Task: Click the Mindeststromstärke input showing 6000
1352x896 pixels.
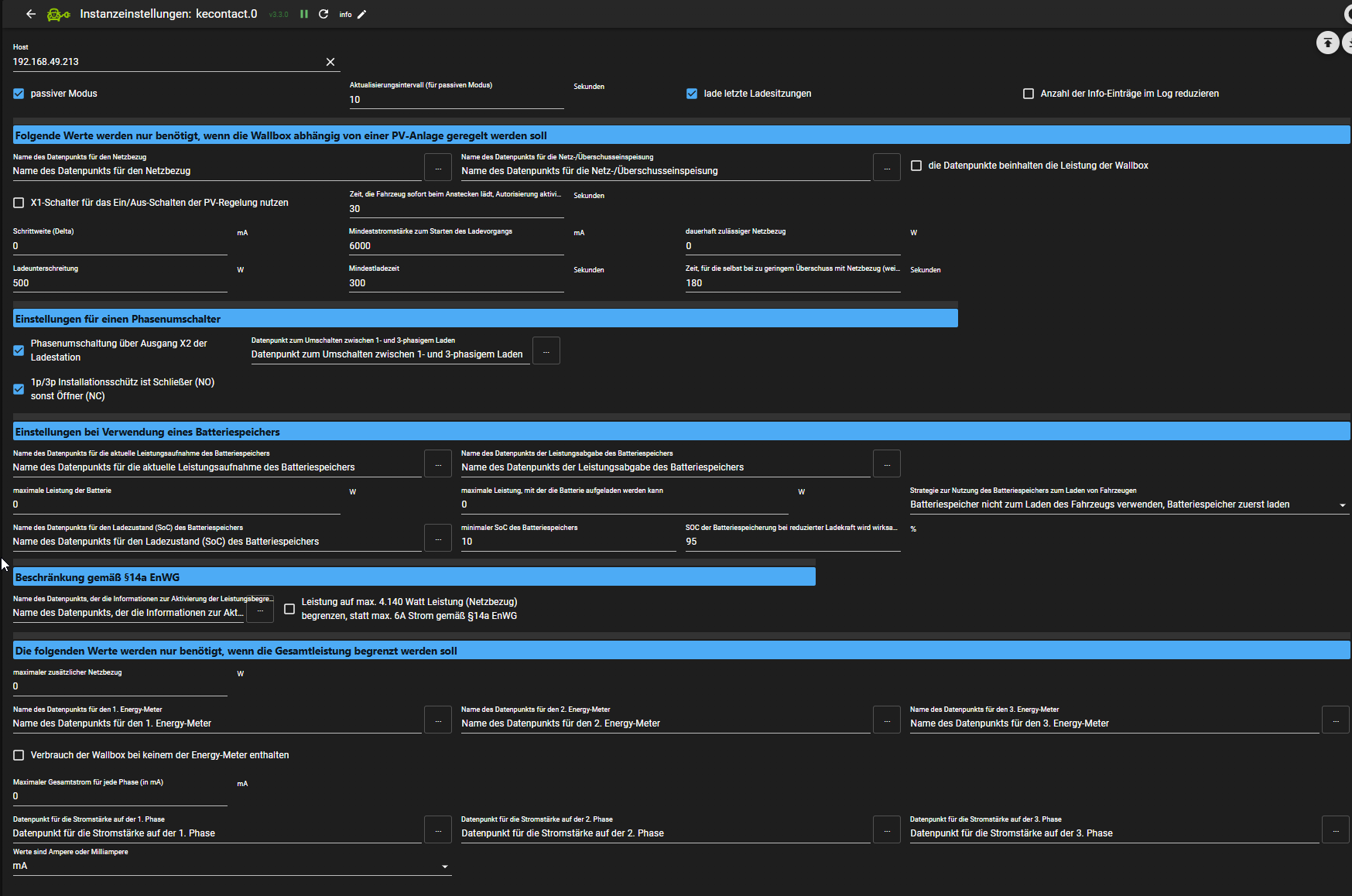Action: pos(456,246)
